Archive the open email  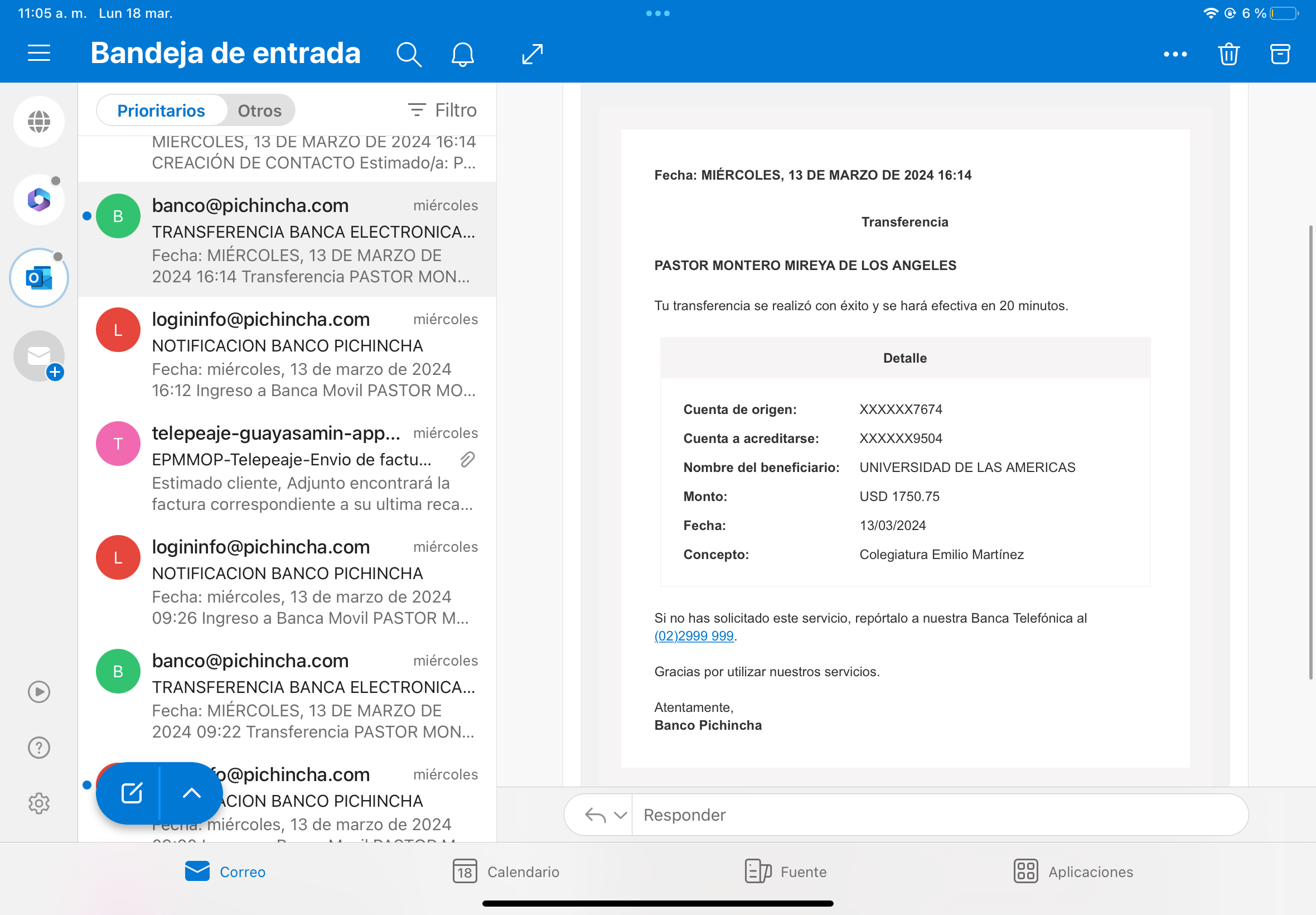pyautogui.click(x=1280, y=55)
